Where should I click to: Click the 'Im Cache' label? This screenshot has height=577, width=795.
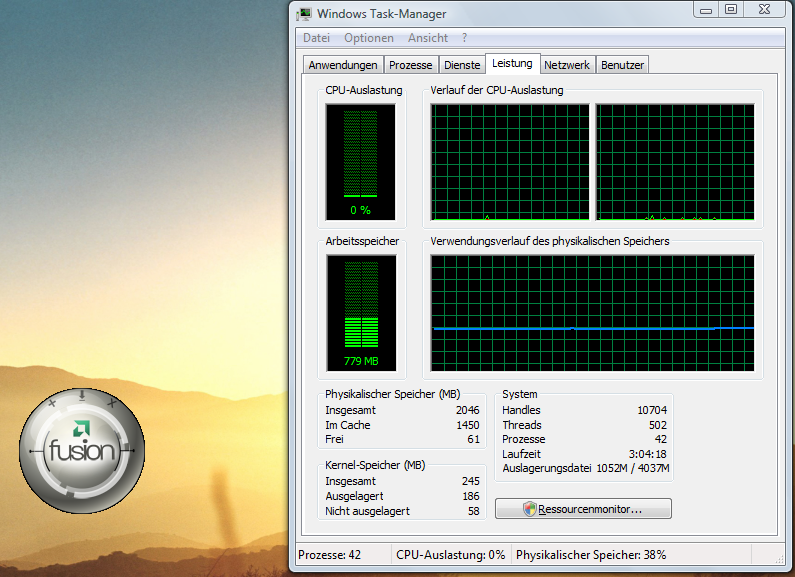[348, 425]
